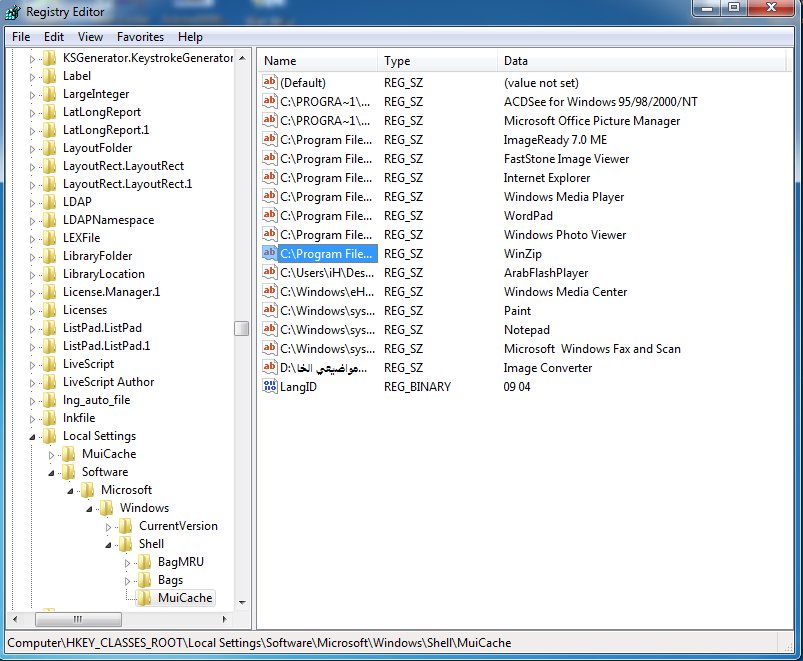This screenshot has width=803, height=661.
Task: Open the Favorites menu
Action: 140,37
